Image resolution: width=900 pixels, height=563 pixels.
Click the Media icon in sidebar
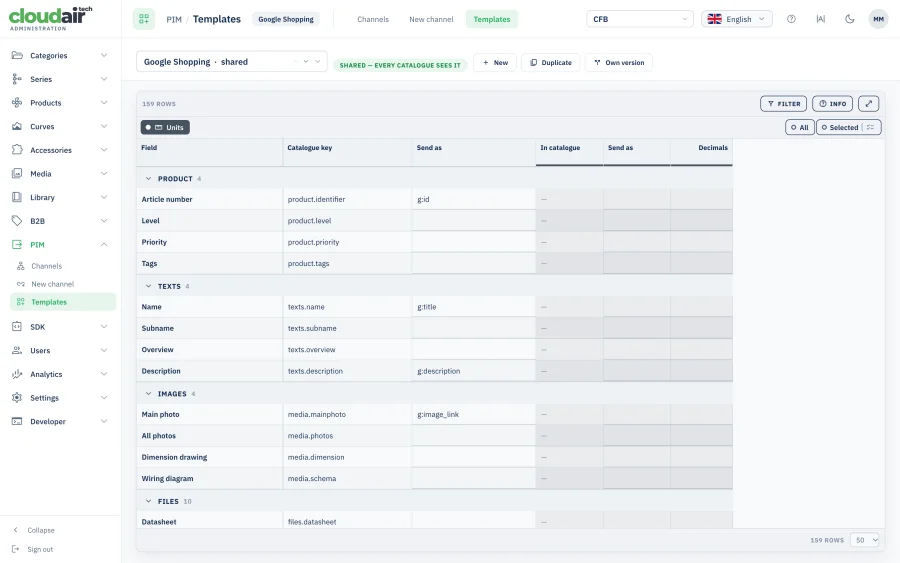pos(17,173)
